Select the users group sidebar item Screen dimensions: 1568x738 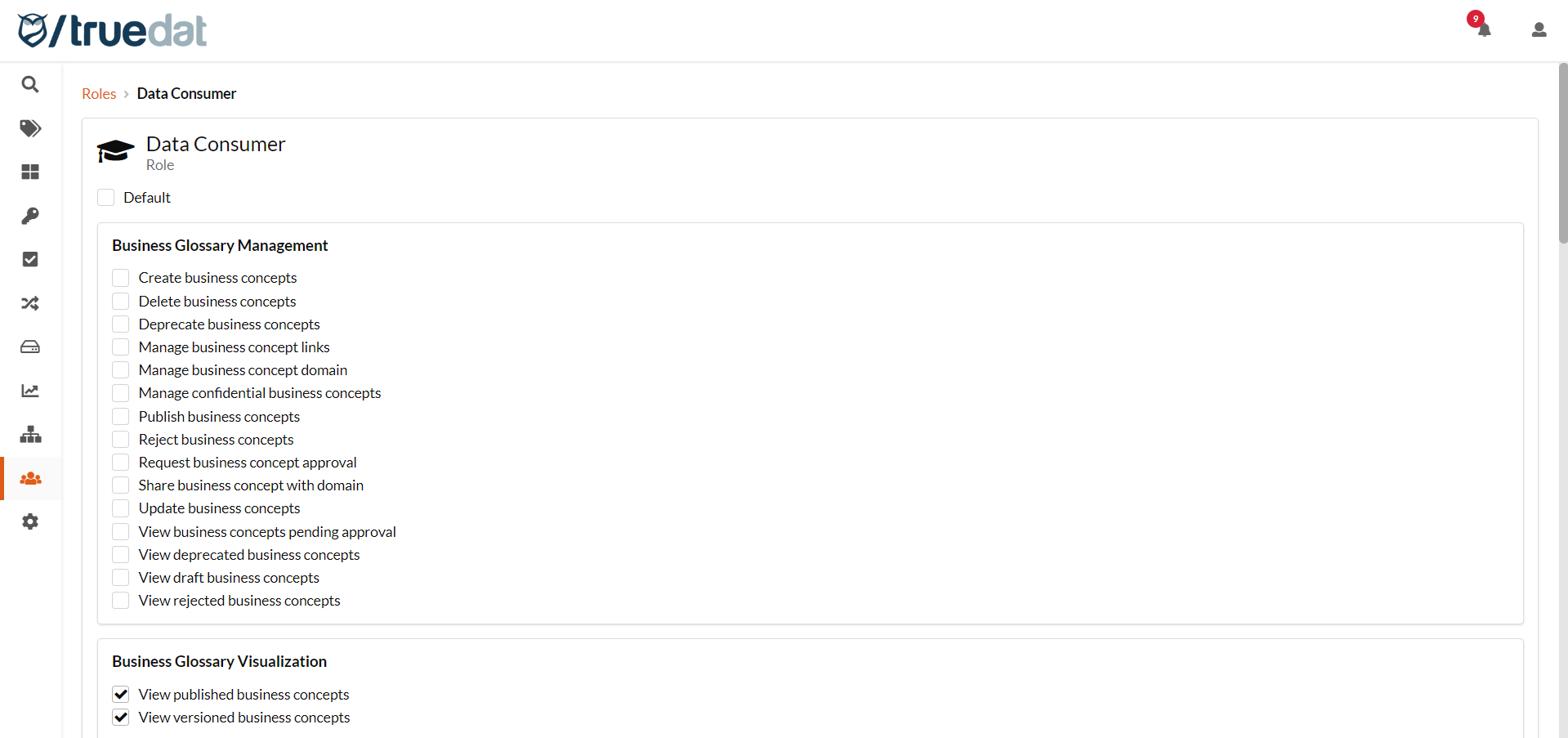[x=30, y=478]
